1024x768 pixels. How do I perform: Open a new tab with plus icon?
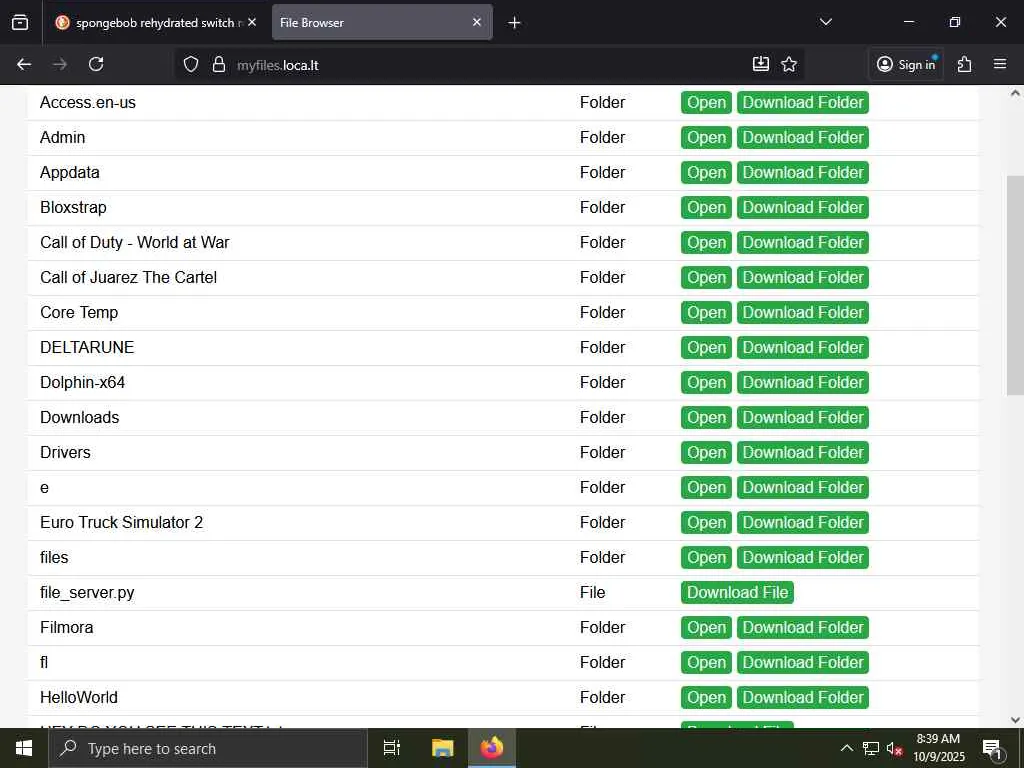(514, 23)
